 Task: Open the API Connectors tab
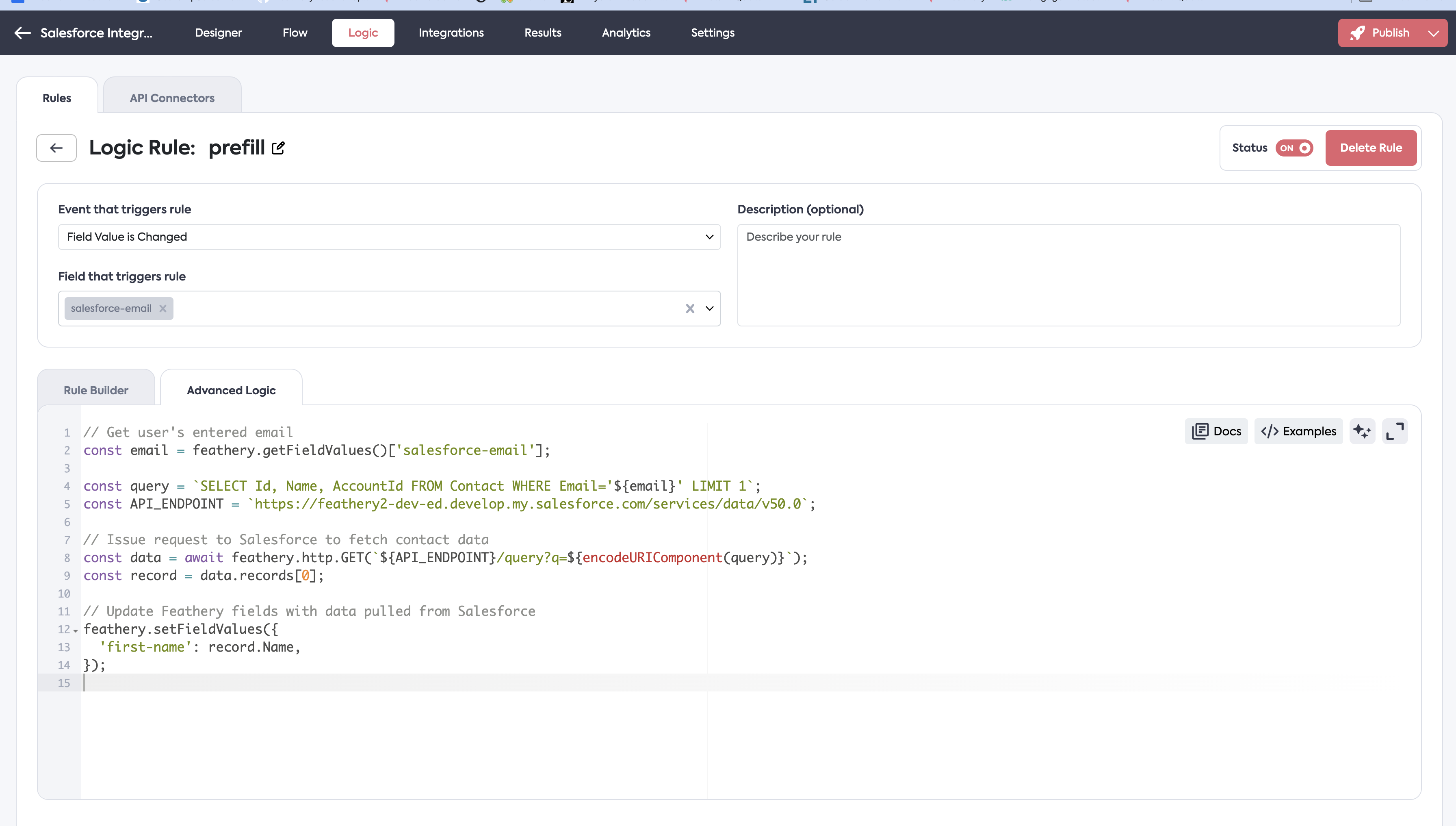[172, 98]
